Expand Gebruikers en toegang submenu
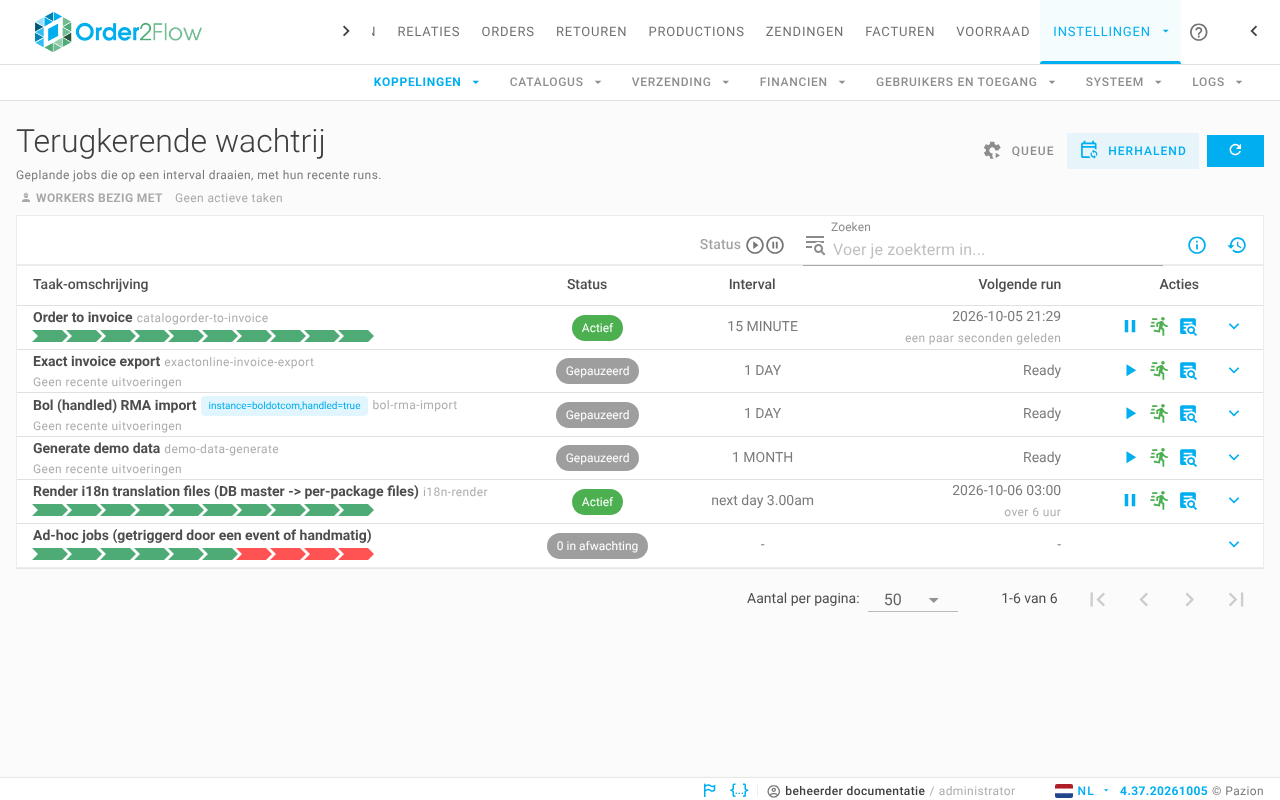The width and height of the screenshot is (1280, 800). click(966, 82)
